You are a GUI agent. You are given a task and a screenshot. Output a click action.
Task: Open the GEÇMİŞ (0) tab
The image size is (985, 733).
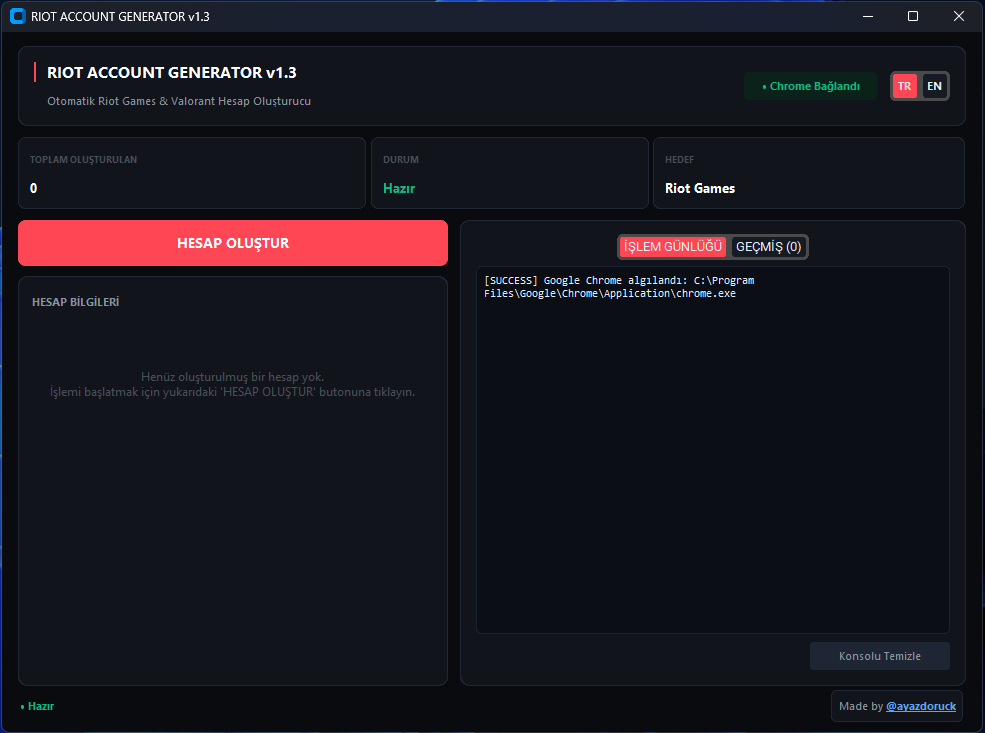768,247
